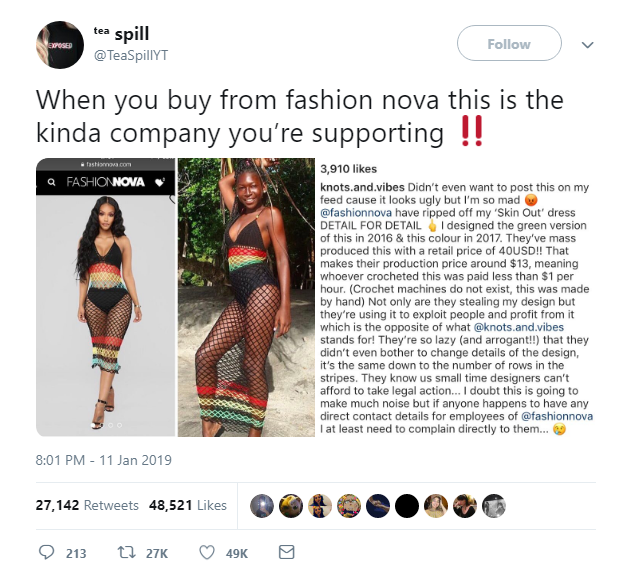Open the Fashion Nova screenshot image
631x570 pixels.
(105, 297)
